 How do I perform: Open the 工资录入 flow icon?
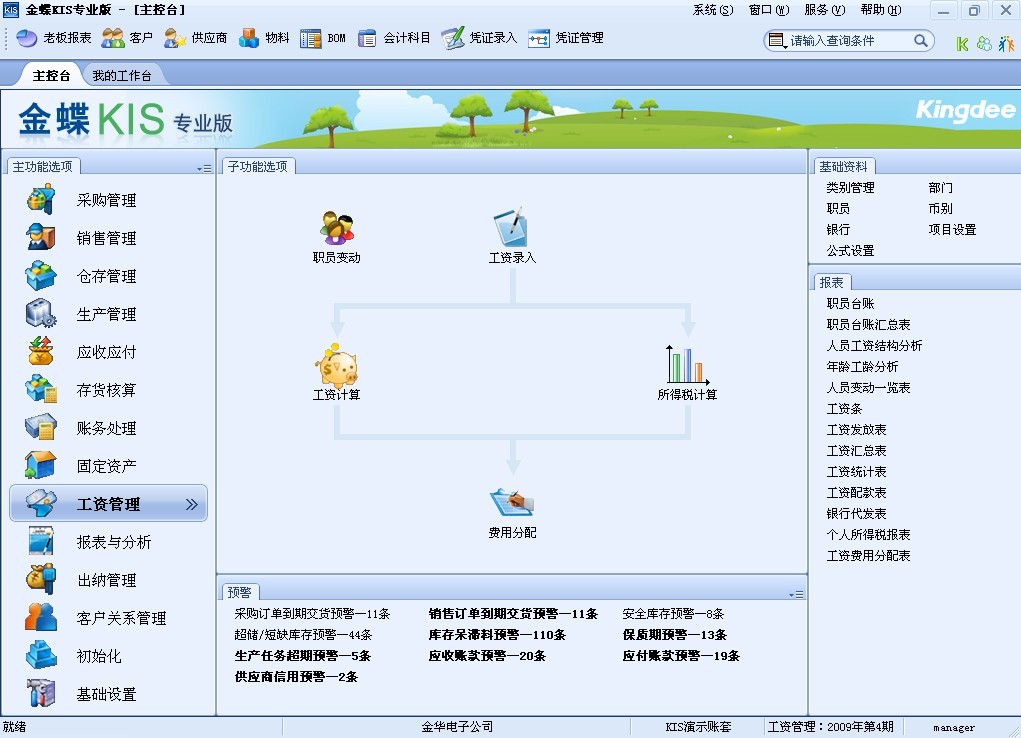point(512,236)
